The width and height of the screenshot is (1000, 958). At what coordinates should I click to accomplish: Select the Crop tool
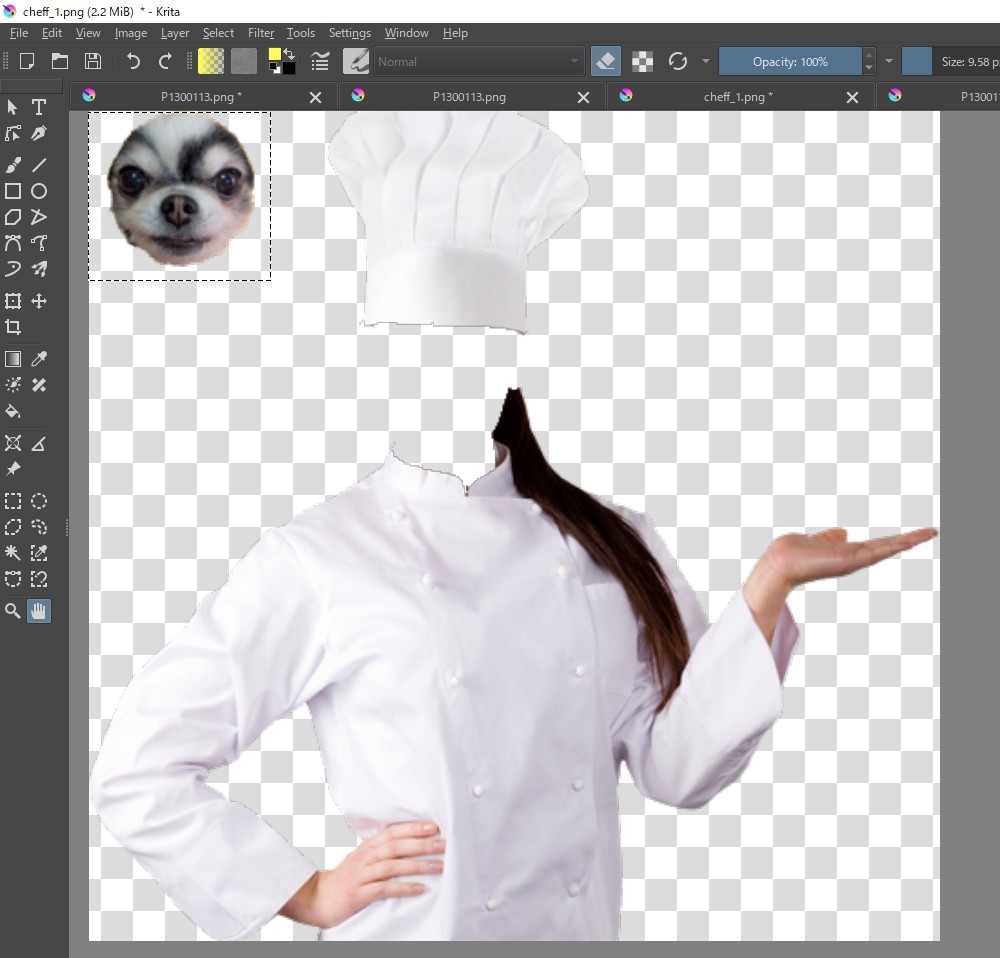click(13, 327)
